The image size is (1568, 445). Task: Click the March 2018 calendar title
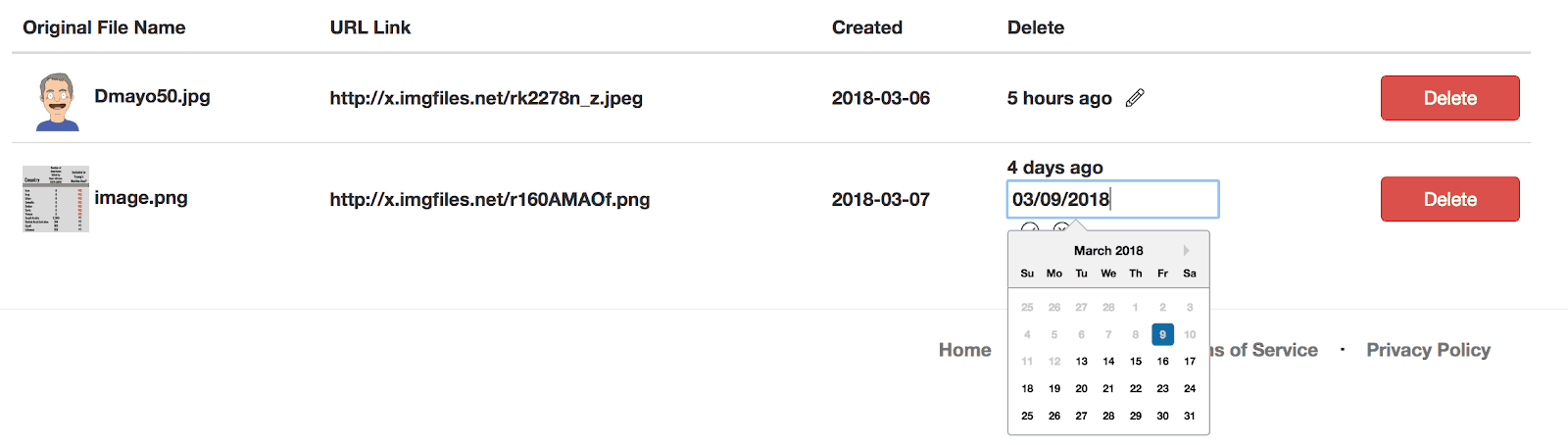[1108, 251]
